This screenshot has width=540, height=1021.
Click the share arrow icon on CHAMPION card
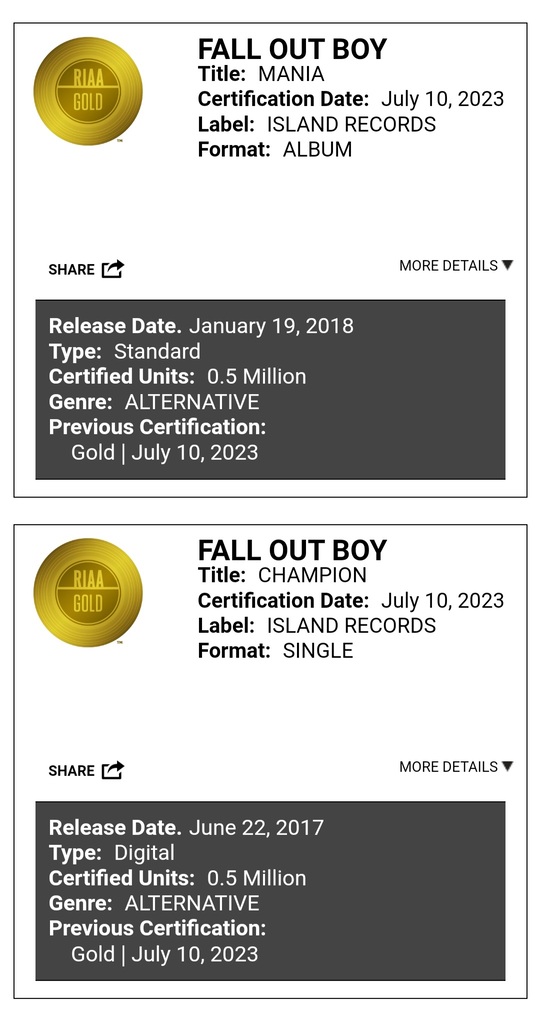click(113, 770)
